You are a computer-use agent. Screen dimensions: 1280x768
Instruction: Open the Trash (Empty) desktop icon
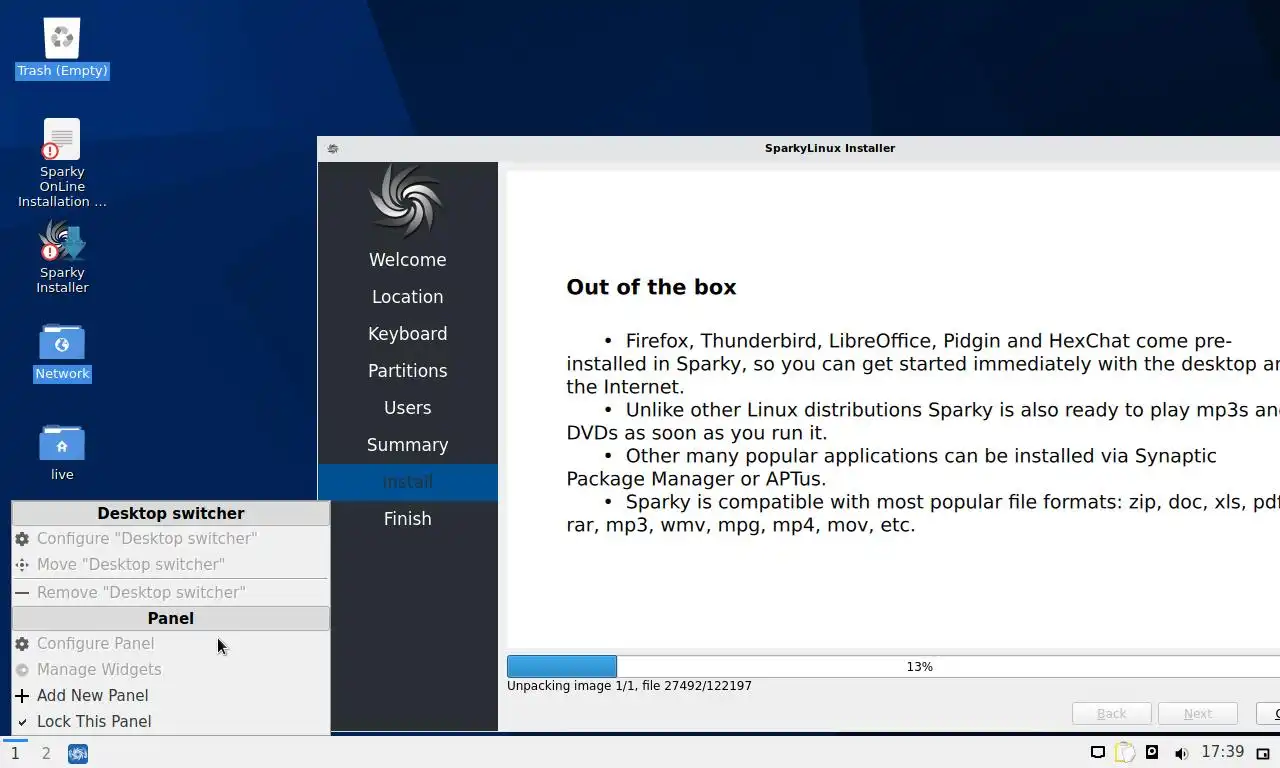[x=62, y=48]
